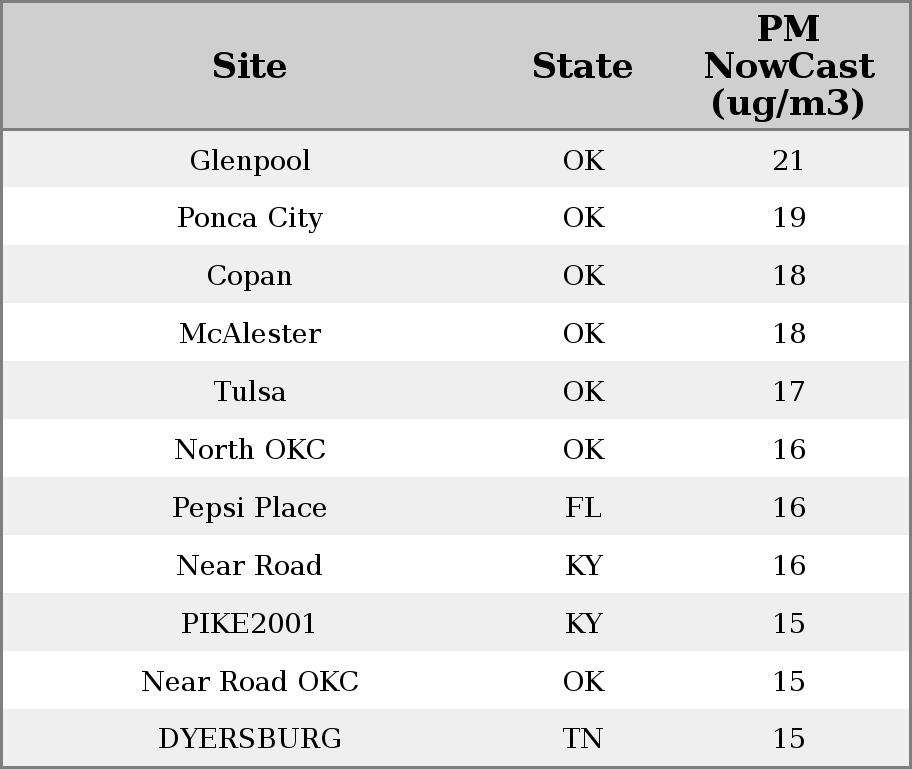Choose the McAlester site row
Image resolution: width=912 pixels, height=769 pixels.
pos(250,334)
